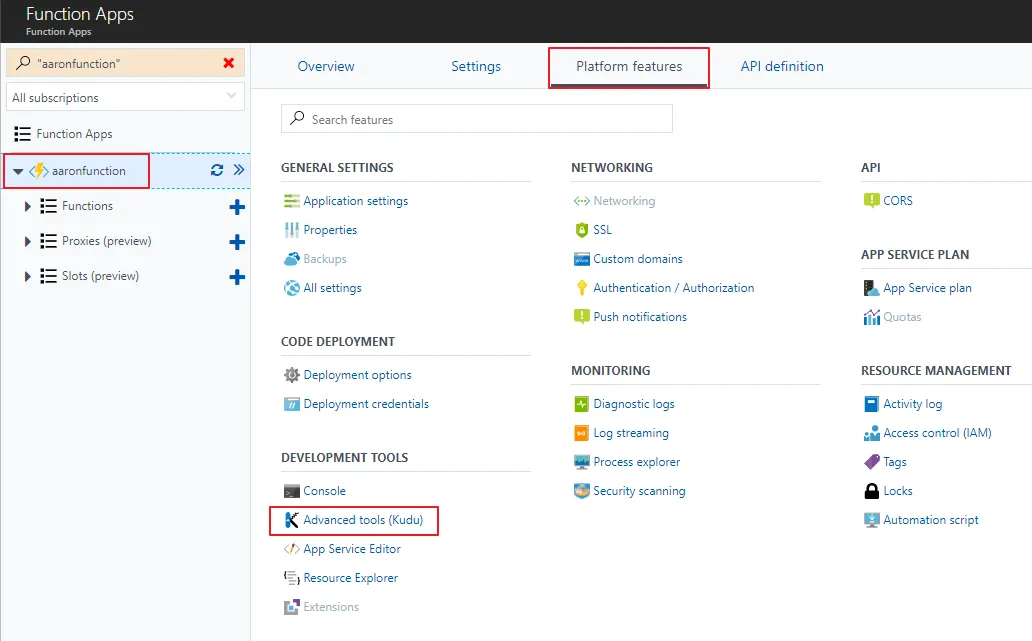Click the function app search box

pyautogui.click(x=125, y=63)
